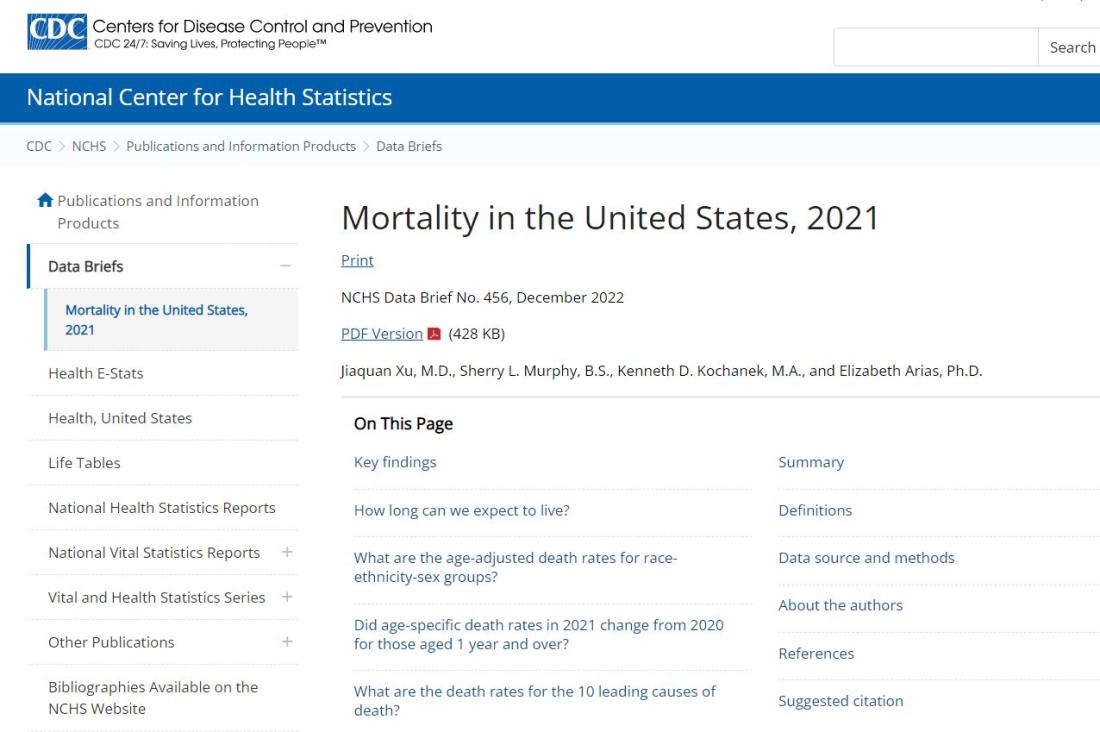
Task: Jump to age-specific death rates 2021 change question
Action: pos(539,634)
